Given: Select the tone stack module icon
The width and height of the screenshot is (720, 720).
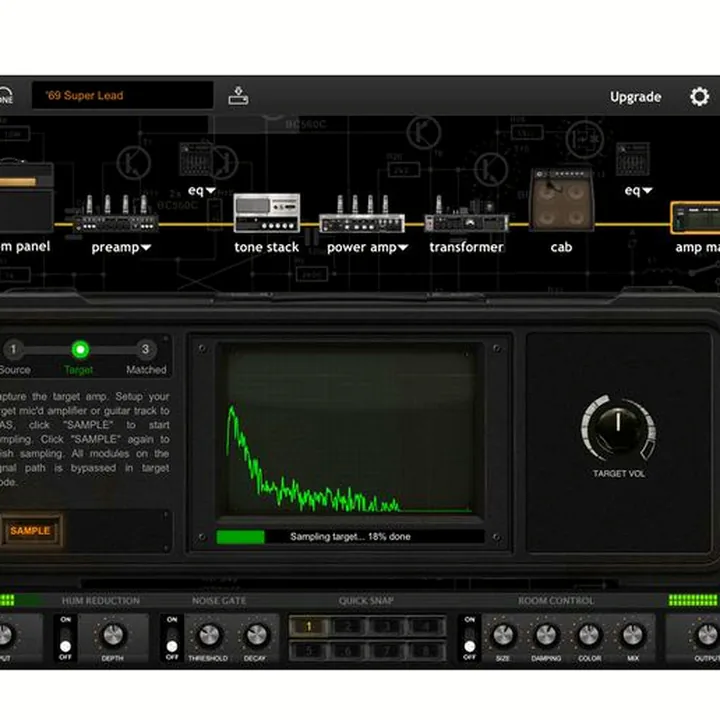Looking at the screenshot, I should (267, 213).
